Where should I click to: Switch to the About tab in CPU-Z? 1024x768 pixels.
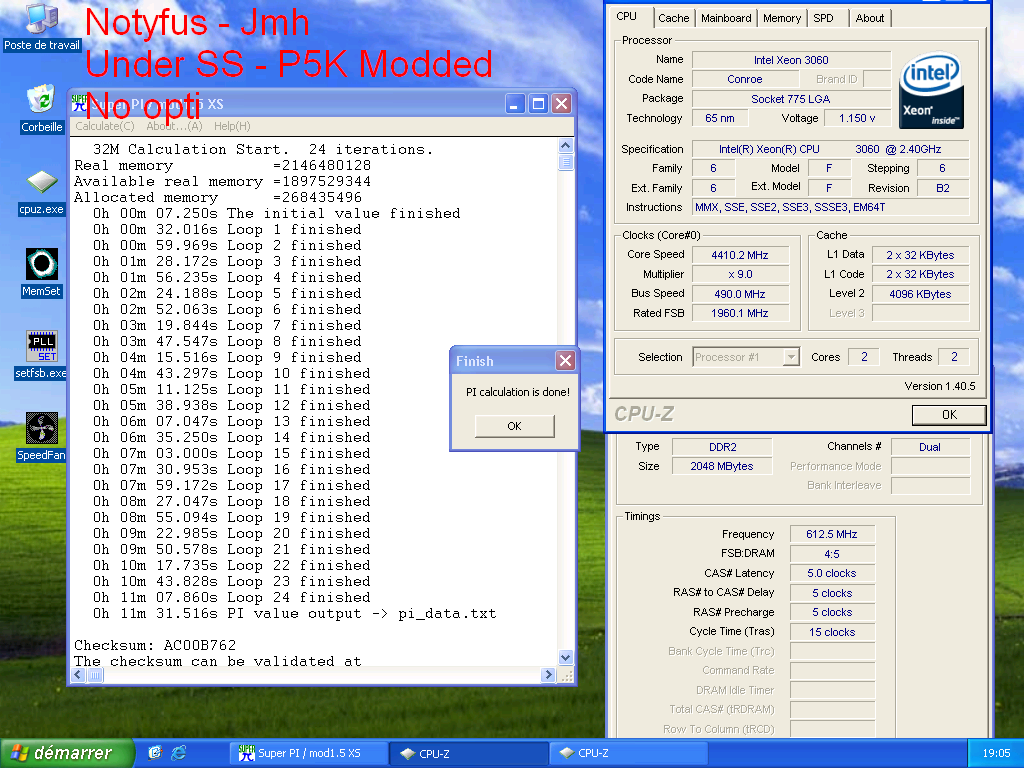coord(870,18)
